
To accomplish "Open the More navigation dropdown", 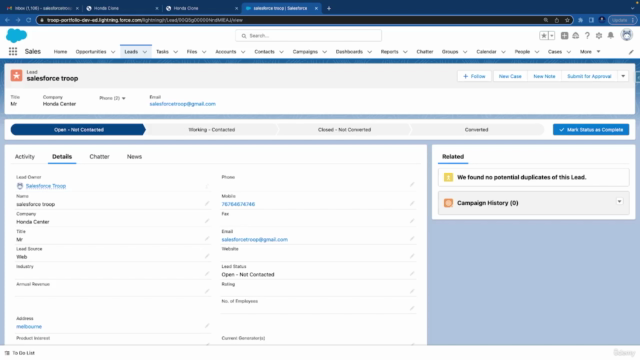I will point(590,52).
